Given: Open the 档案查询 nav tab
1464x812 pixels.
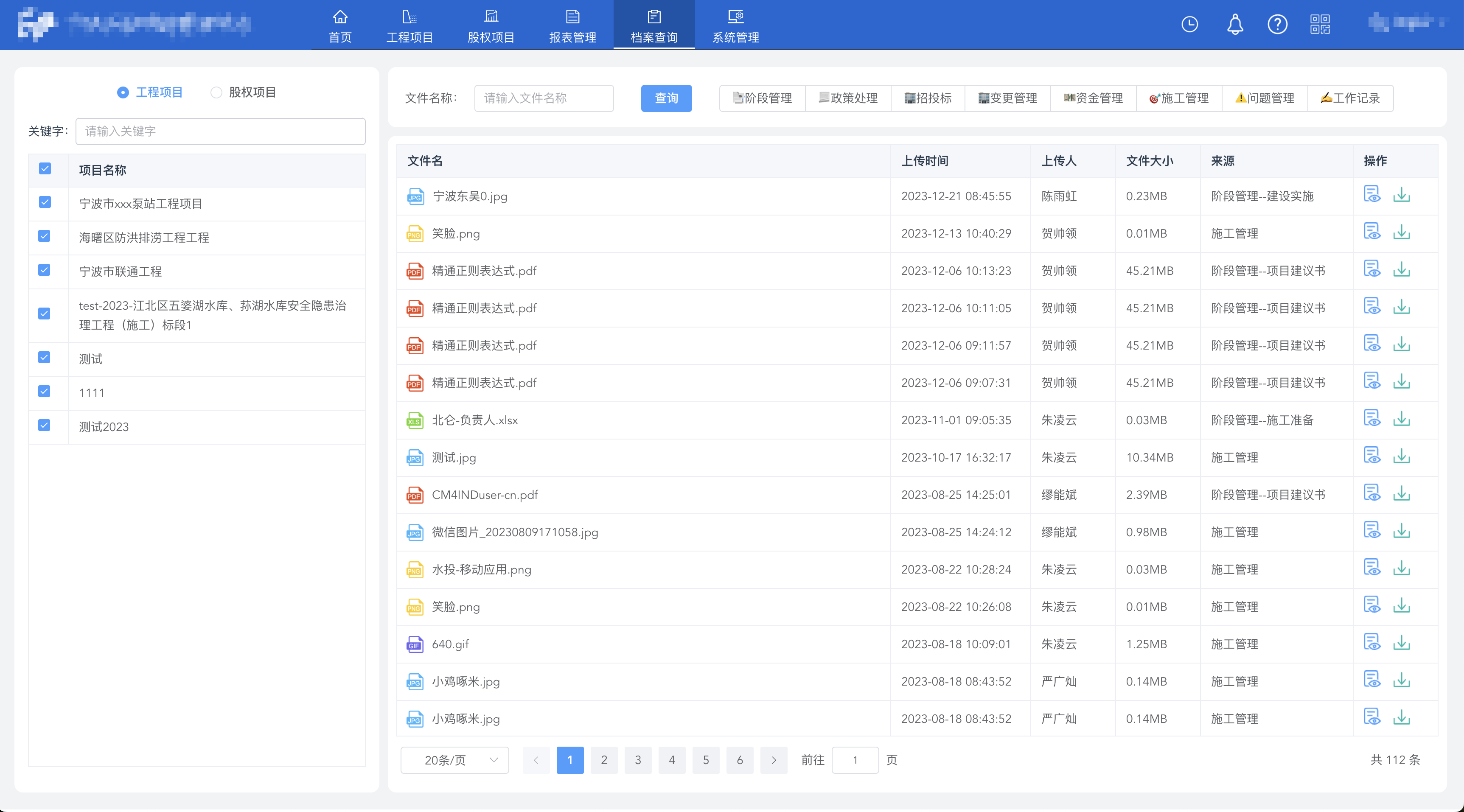Looking at the screenshot, I should point(654,25).
